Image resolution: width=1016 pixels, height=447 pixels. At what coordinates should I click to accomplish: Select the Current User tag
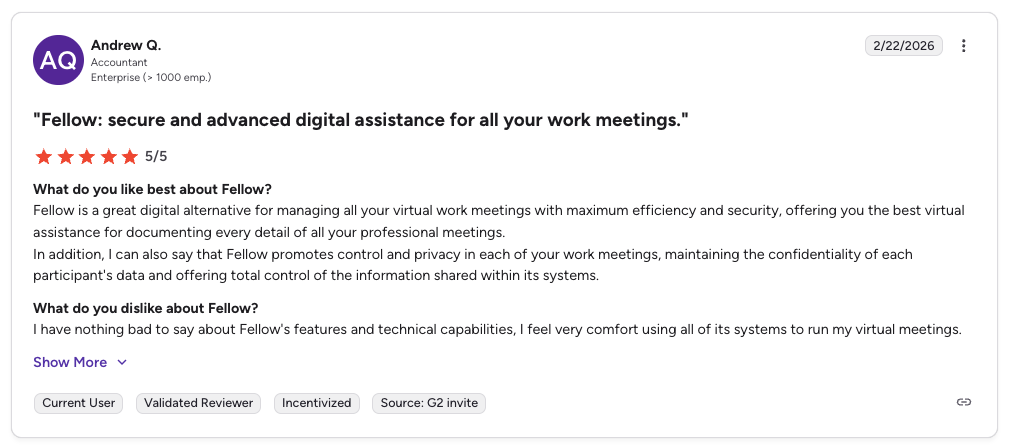click(78, 403)
